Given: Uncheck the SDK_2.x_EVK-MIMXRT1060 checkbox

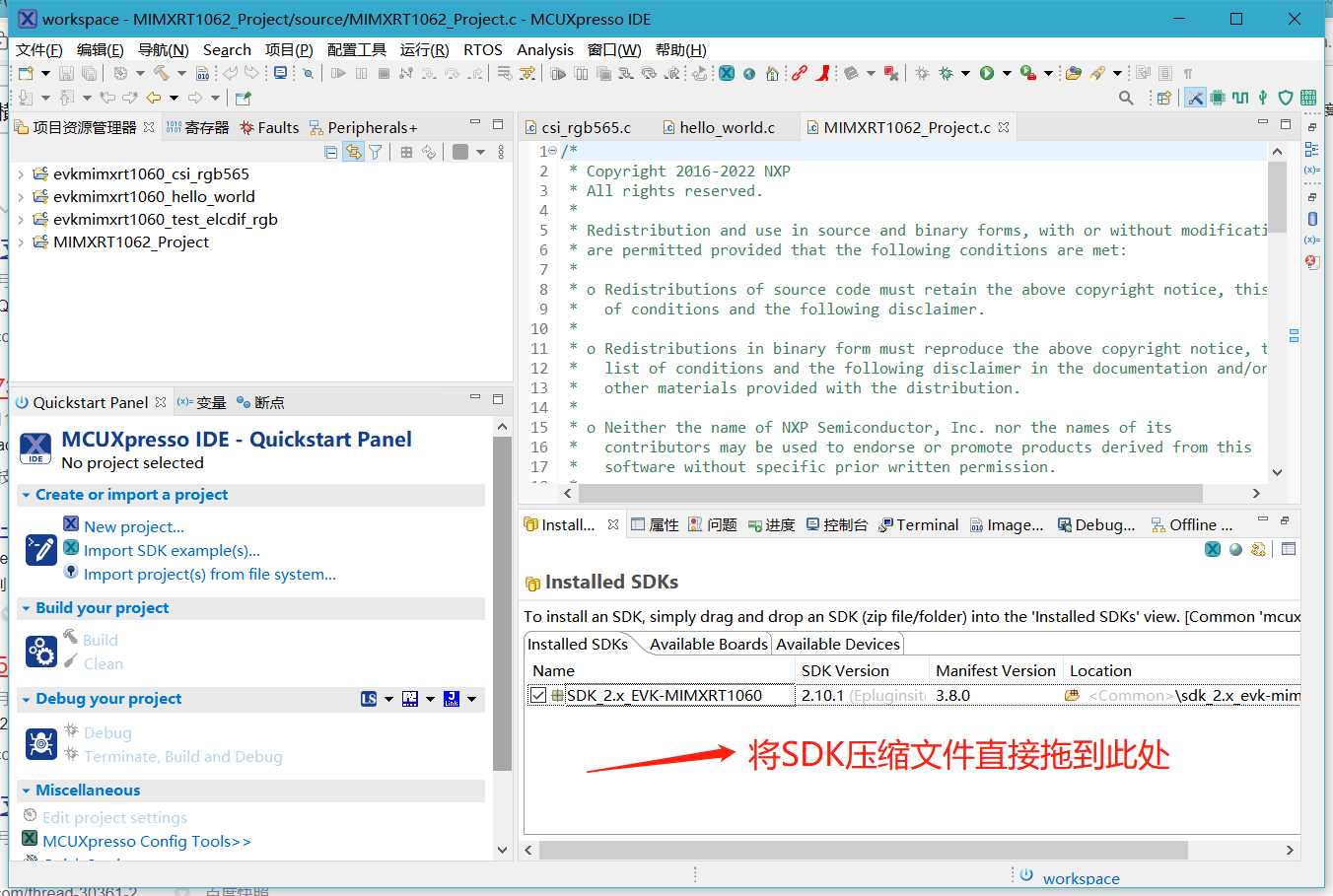Looking at the screenshot, I should coord(537,694).
